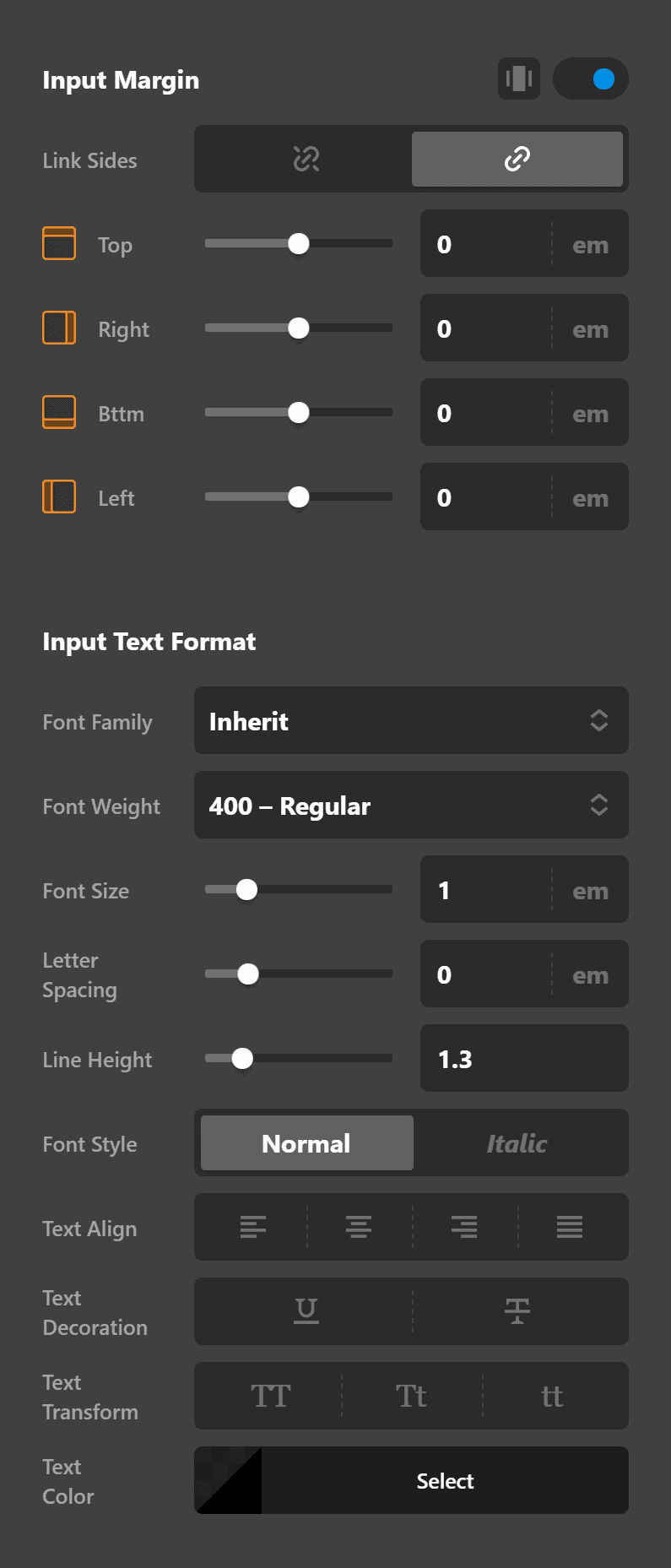Click the black Text Color swatch

(x=227, y=1480)
